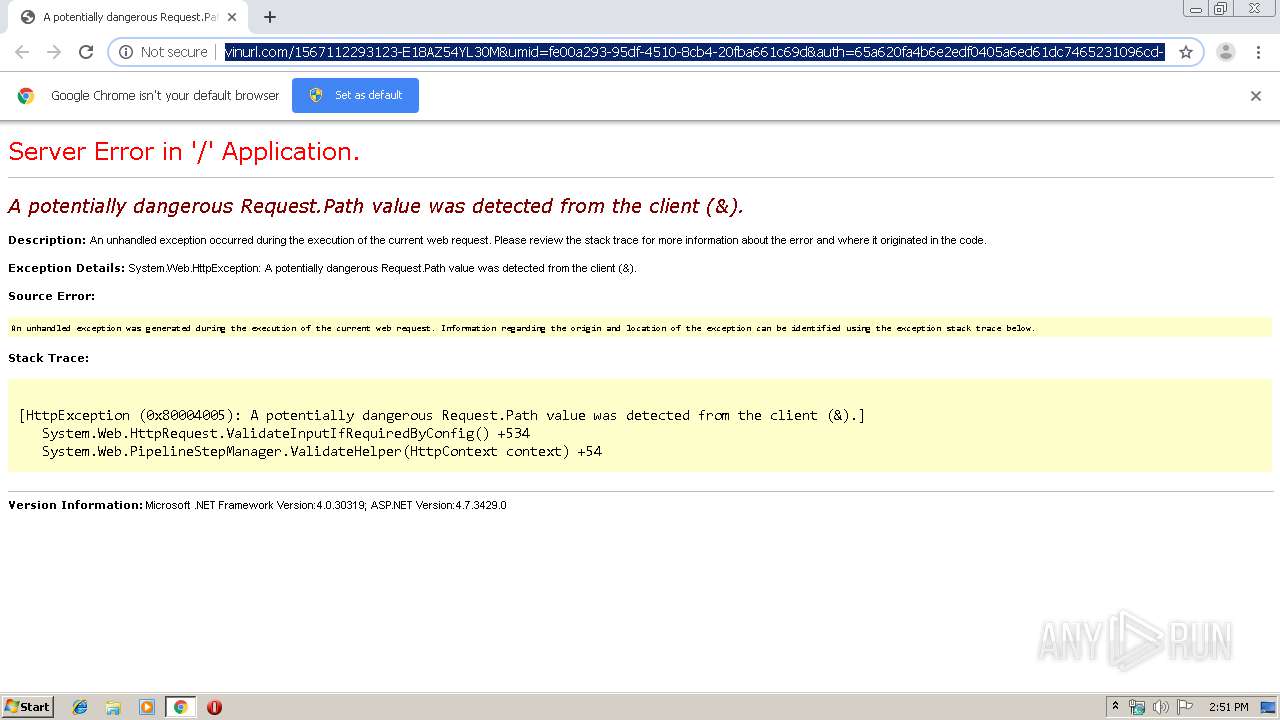Open a new tab with plus button
This screenshot has width=1280, height=720.
point(270,17)
